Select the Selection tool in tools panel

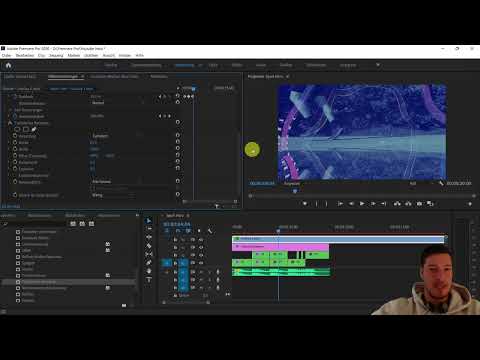click(149, 221)
